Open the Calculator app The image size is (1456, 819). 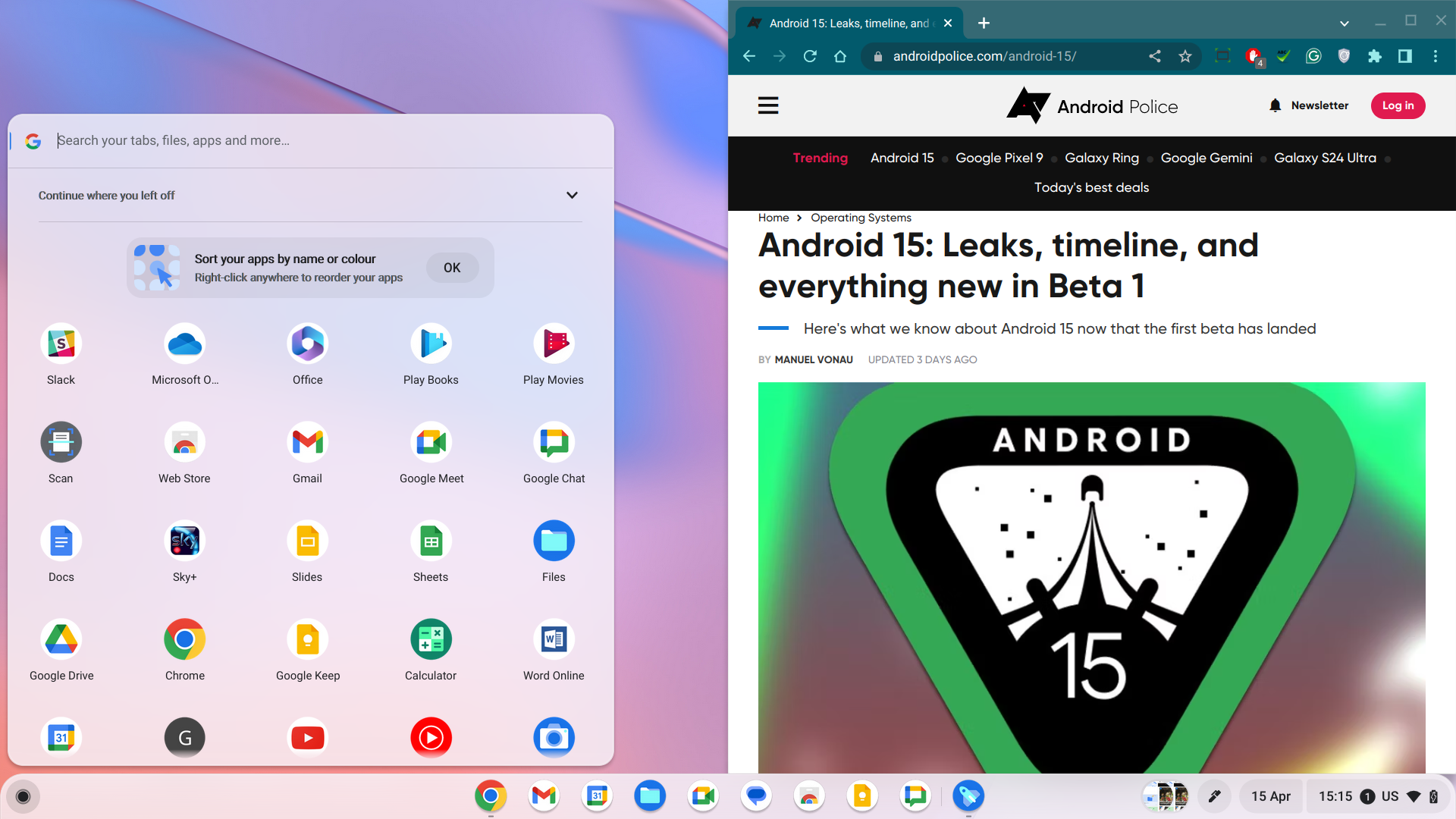click(431, 641)
